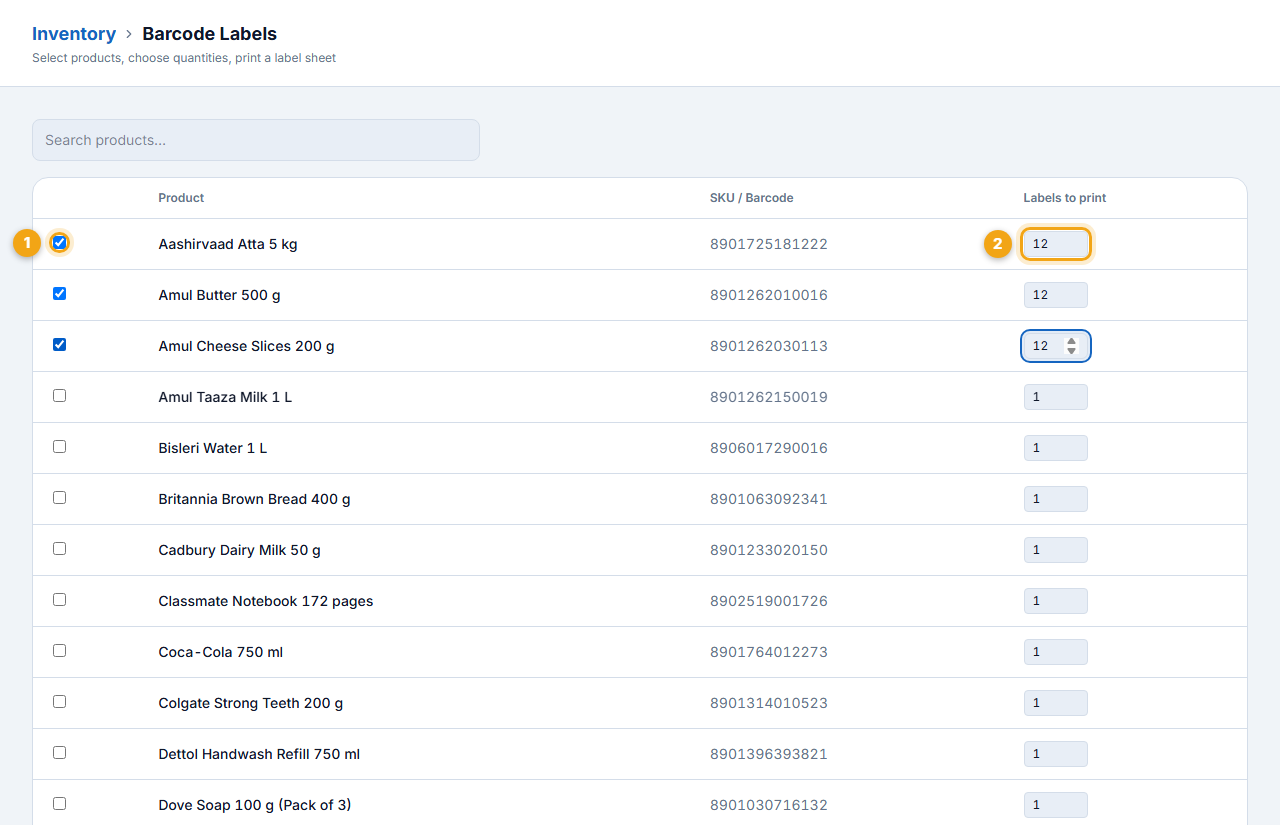Click the SKU / Barcode column header
Viewport: 1280px width, 825px height.
(752, 198)
